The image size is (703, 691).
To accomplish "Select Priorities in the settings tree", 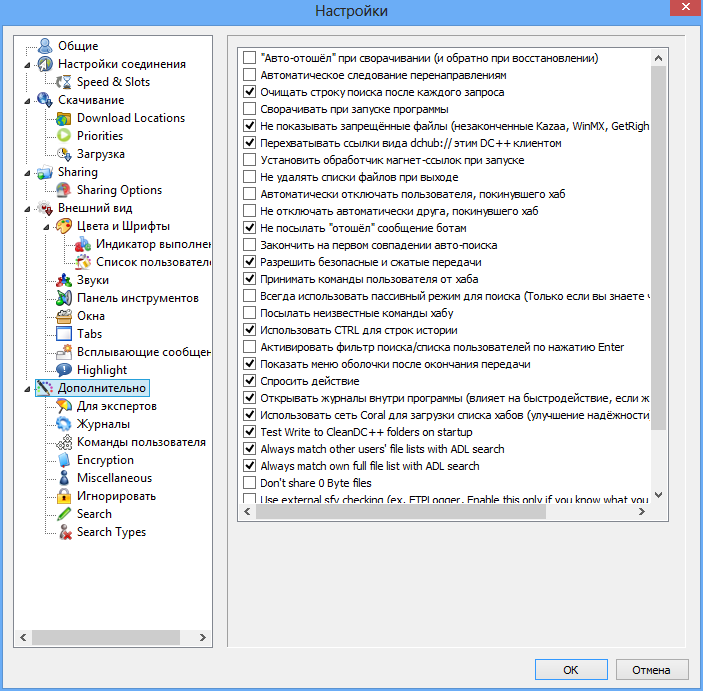I will [100, 136].
